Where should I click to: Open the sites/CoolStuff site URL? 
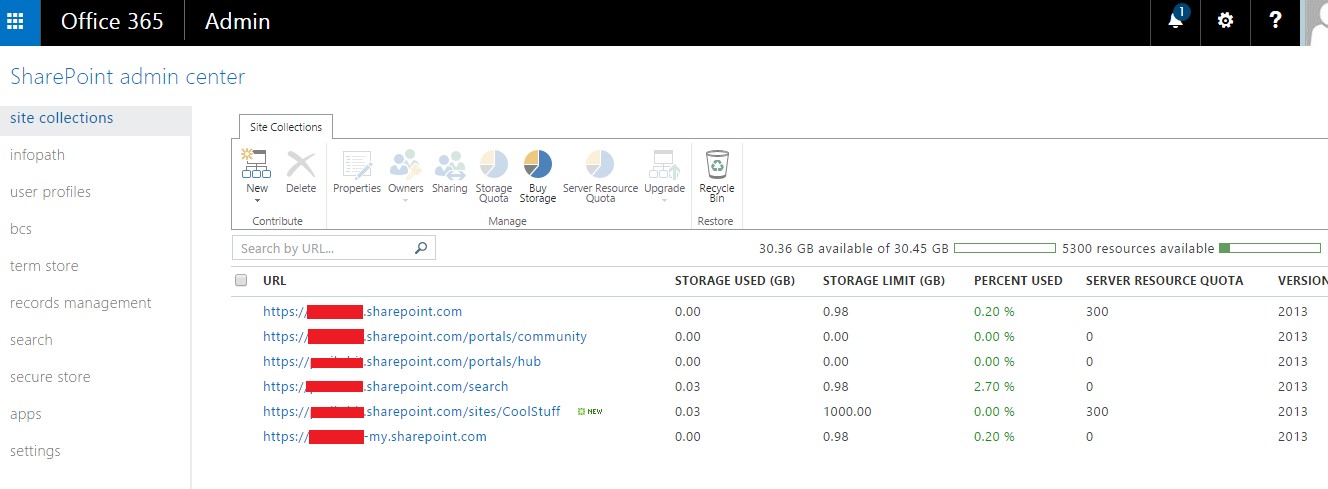coord(411,412)
